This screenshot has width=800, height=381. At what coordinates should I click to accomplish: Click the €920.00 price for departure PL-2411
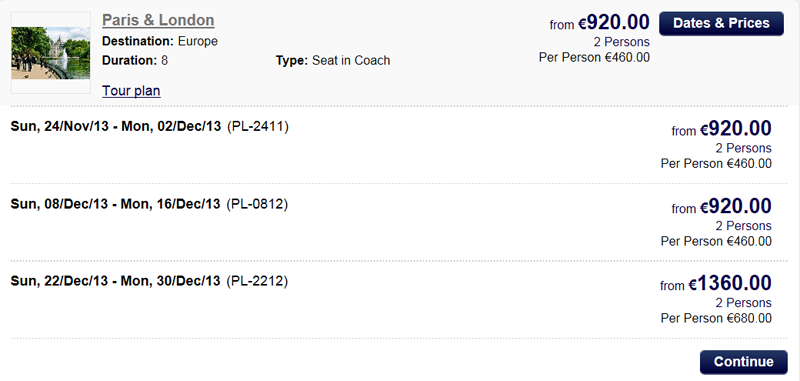coord(735,130)
